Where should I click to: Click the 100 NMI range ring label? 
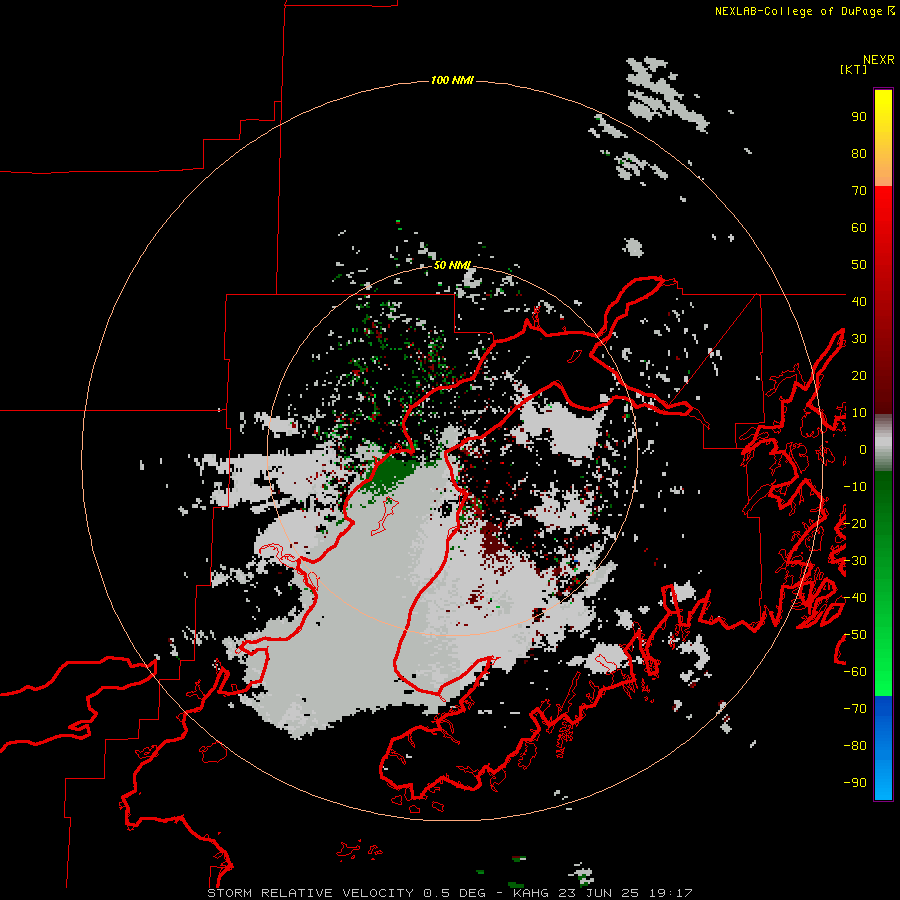(x=452, y=80)
